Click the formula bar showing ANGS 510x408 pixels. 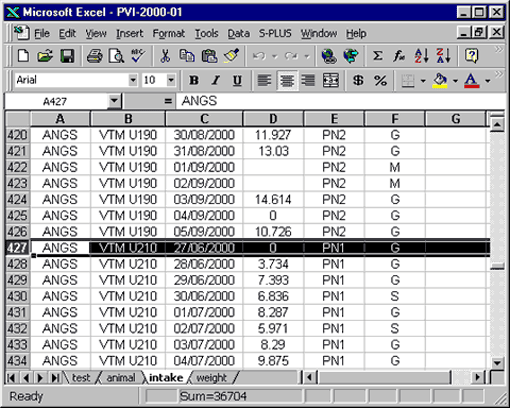(x=340, y=101)
